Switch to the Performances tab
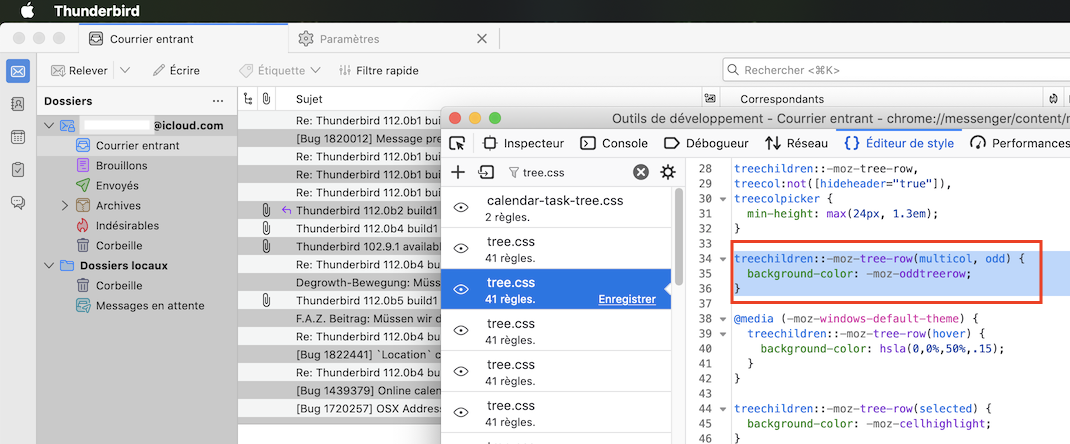The image size is (1070, 444). click(x=1020, y=143)
